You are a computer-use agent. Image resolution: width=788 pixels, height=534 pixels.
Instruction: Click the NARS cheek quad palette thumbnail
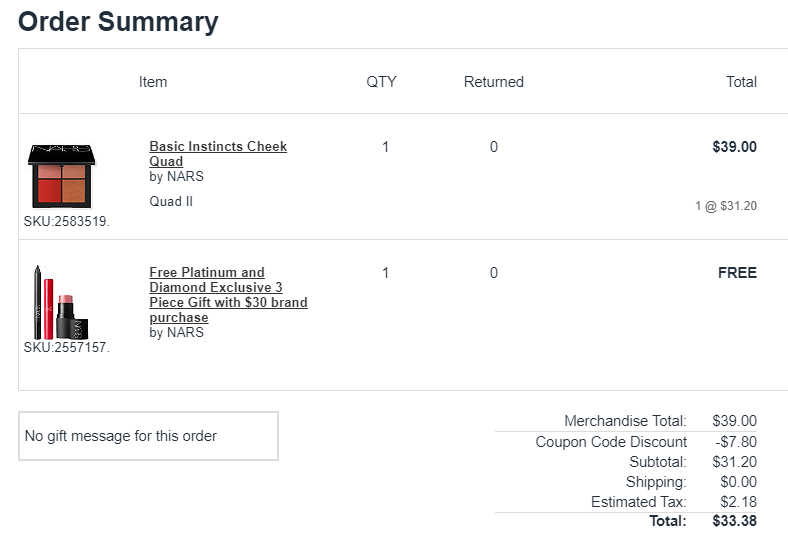coord(63,176)
